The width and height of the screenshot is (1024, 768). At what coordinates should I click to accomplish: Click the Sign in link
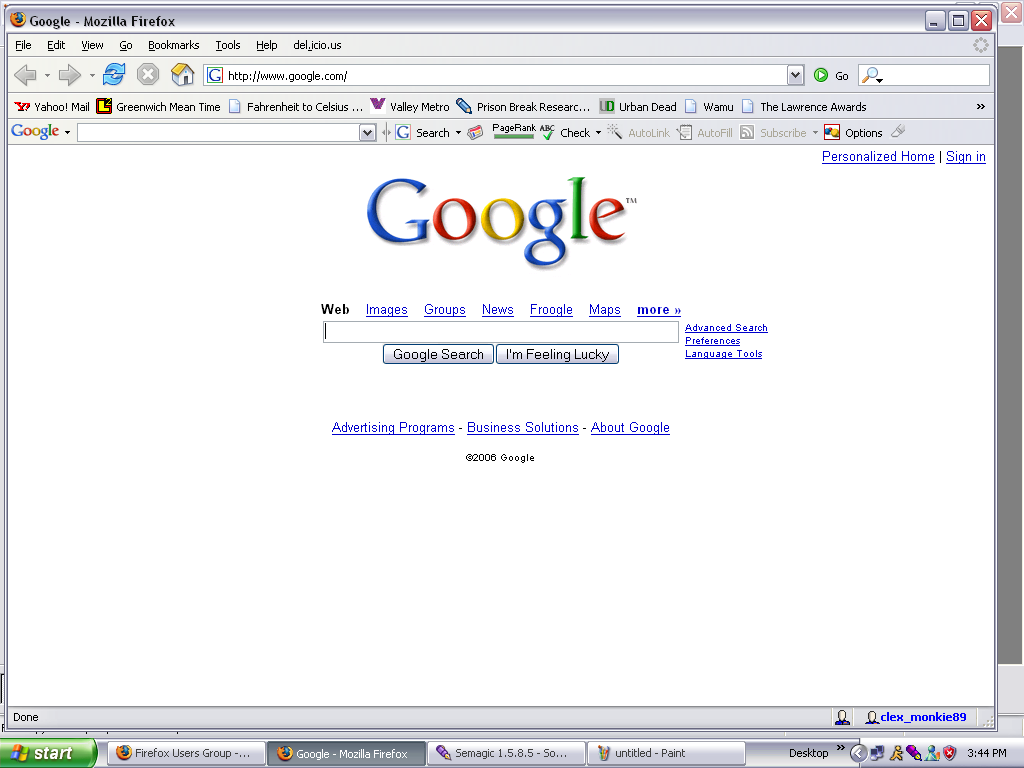(966, 157)
